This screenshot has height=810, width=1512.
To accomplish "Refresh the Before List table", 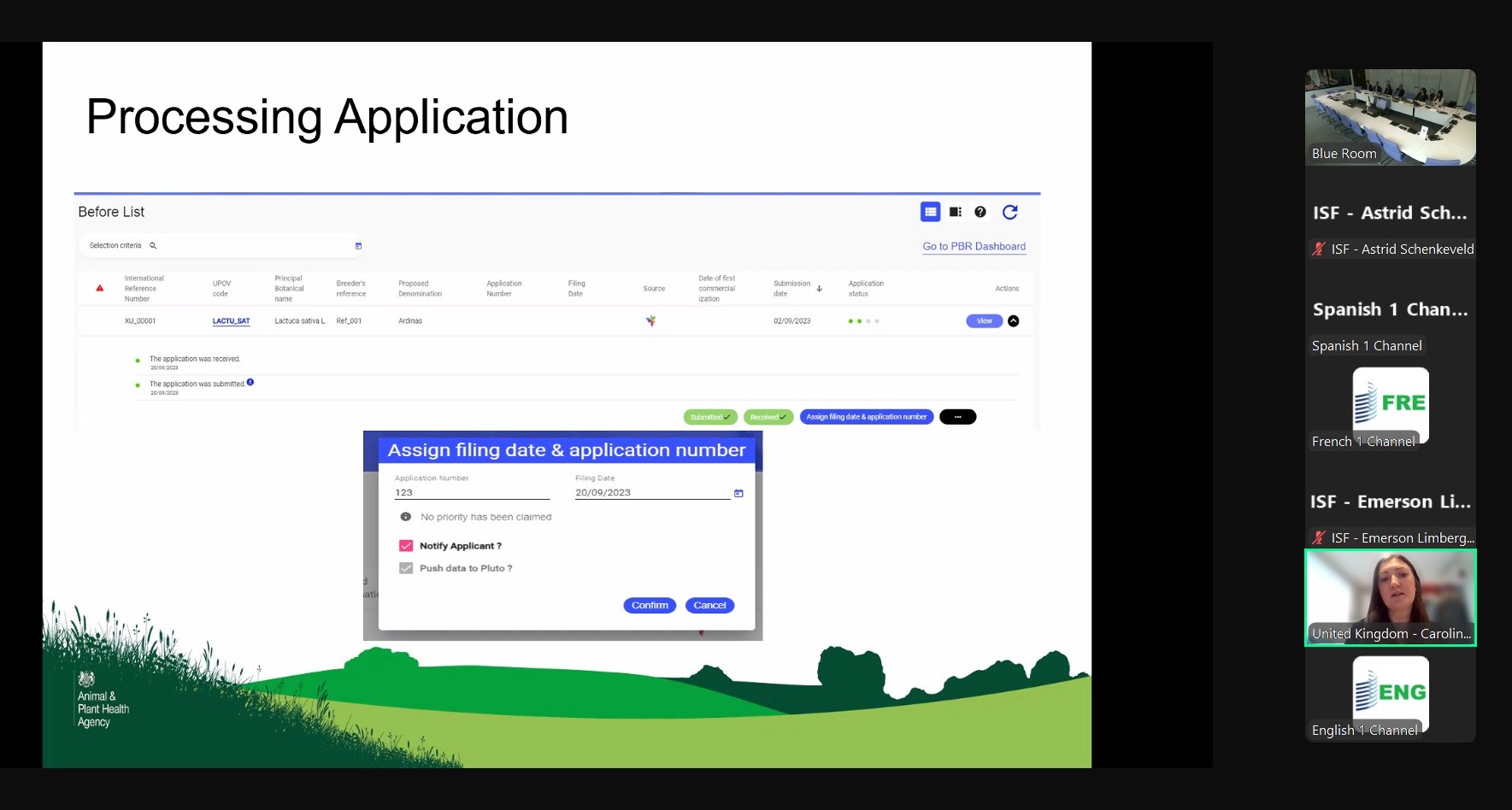I will (x=1009, y=212).
